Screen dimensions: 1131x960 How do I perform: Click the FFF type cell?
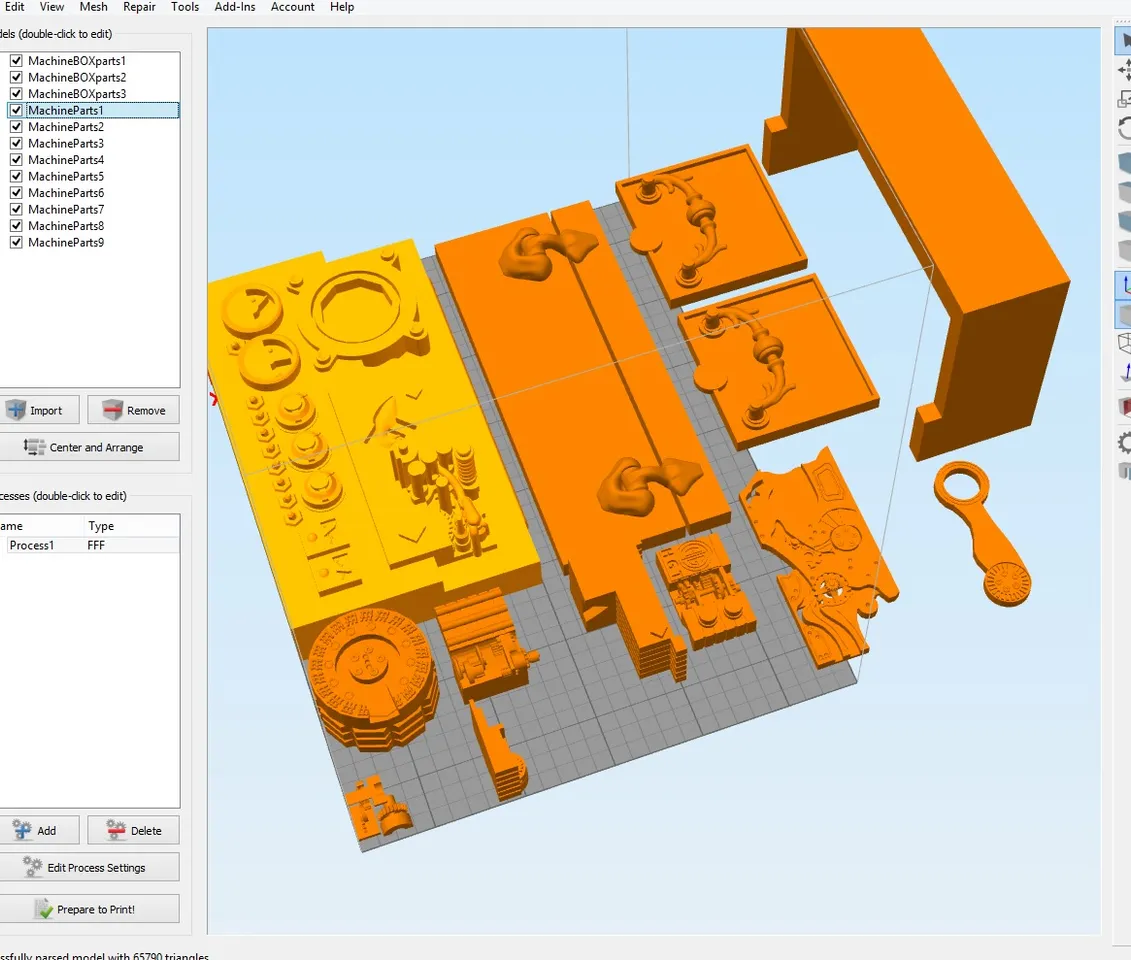point(96,545)
